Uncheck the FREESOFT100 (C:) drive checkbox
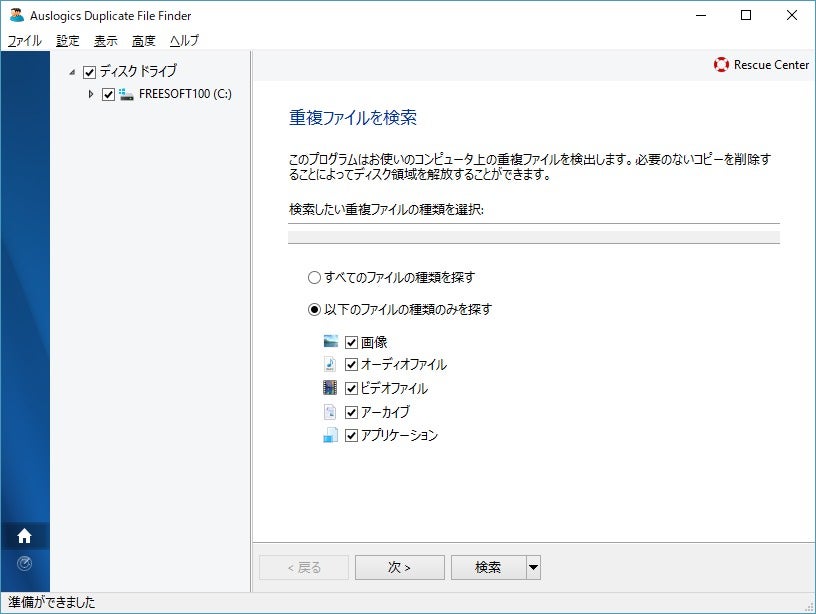The height and width of the screenshot is (614, 816). [108, 95]
